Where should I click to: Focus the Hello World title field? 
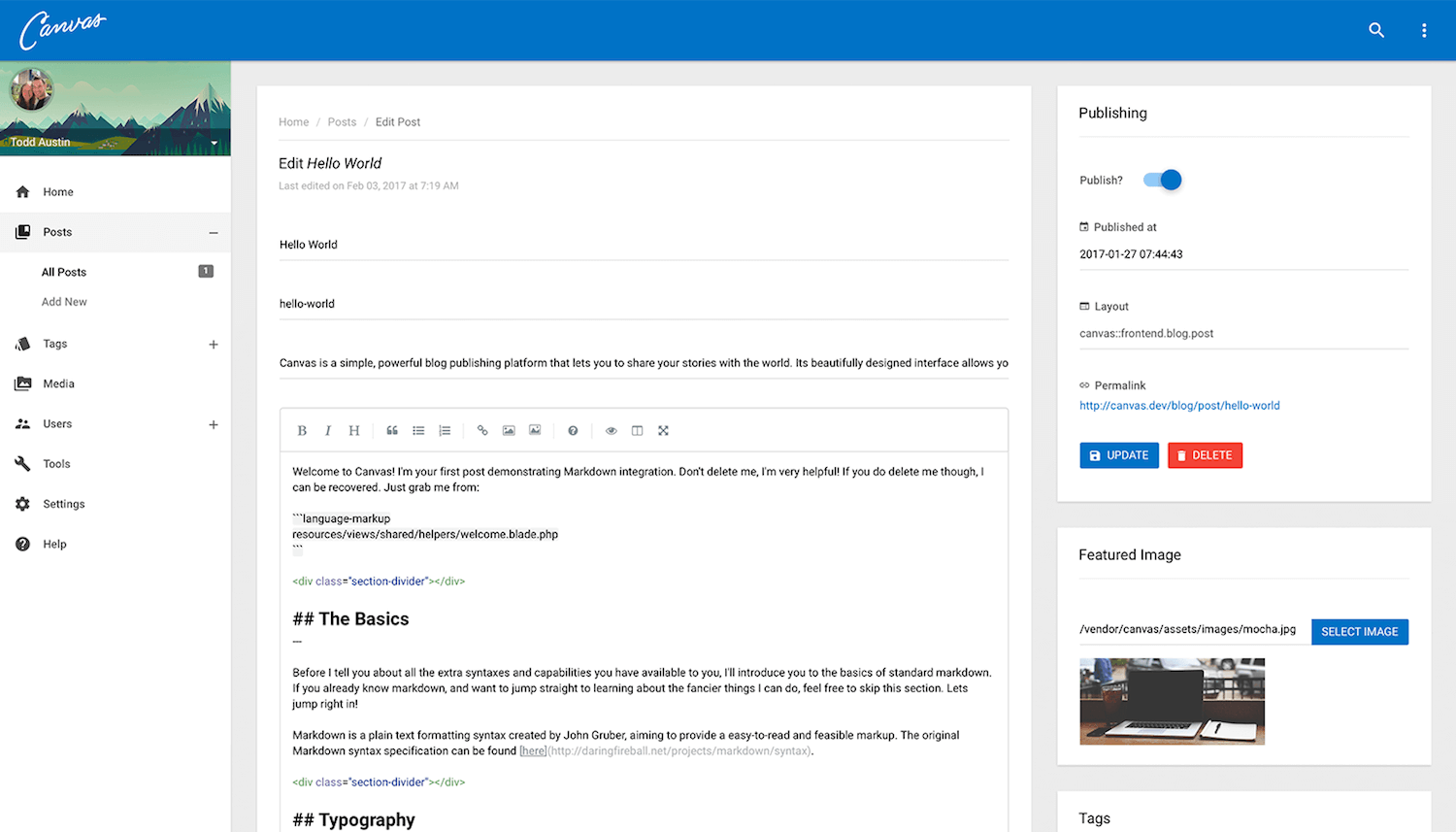644,245
